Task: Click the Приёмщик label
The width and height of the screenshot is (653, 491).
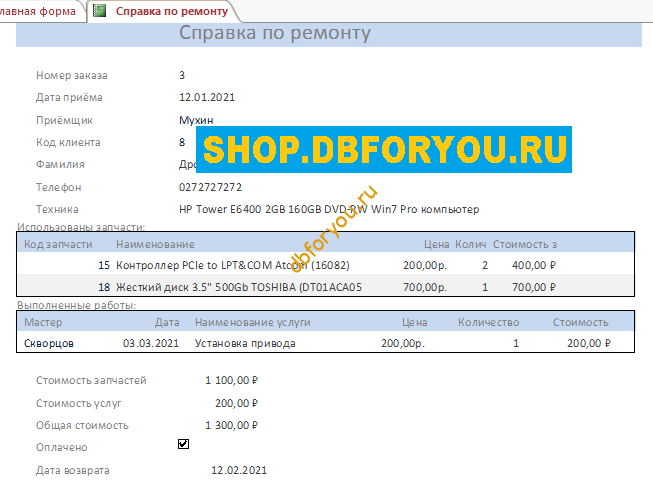Action: [x=64, y=120]
